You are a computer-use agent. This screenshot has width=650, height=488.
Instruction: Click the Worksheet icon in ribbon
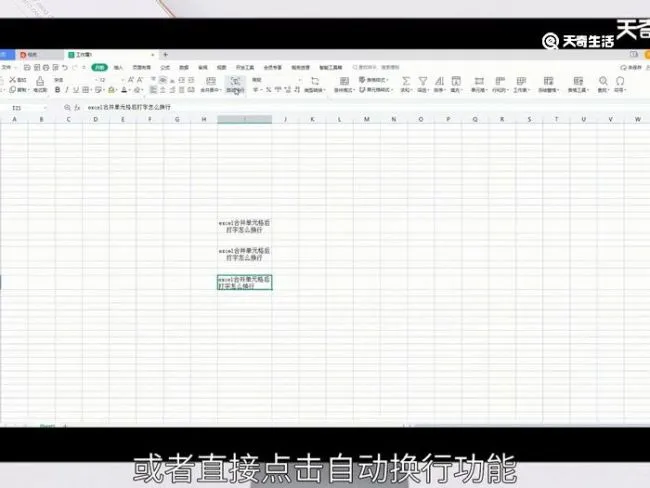pos(521,81)
